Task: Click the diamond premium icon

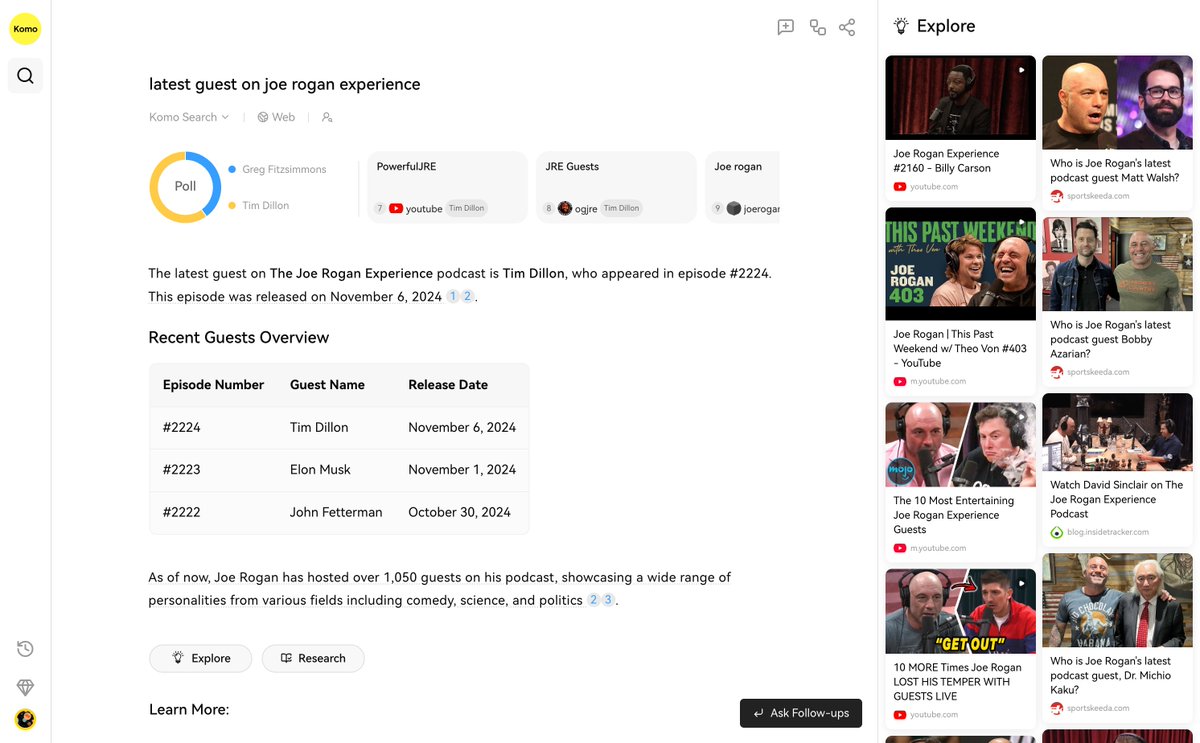Action: (x=25, y=687)
